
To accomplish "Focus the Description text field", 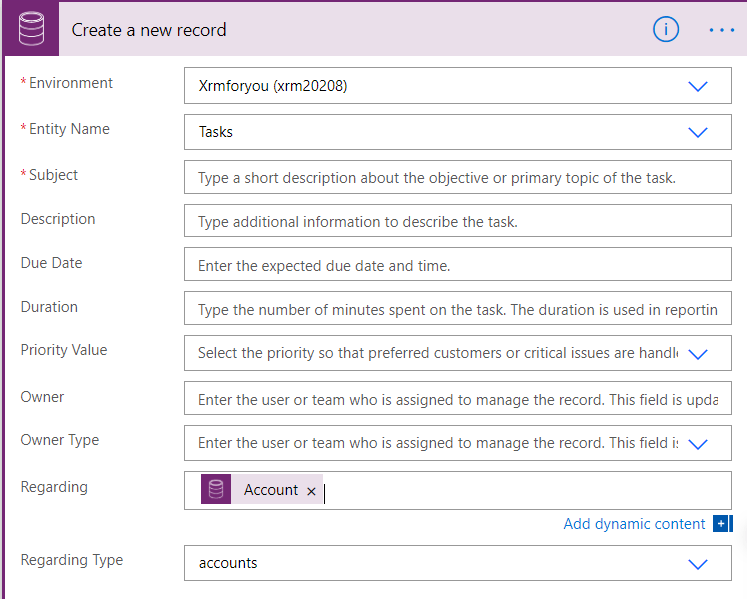I will tap(457, 222).
